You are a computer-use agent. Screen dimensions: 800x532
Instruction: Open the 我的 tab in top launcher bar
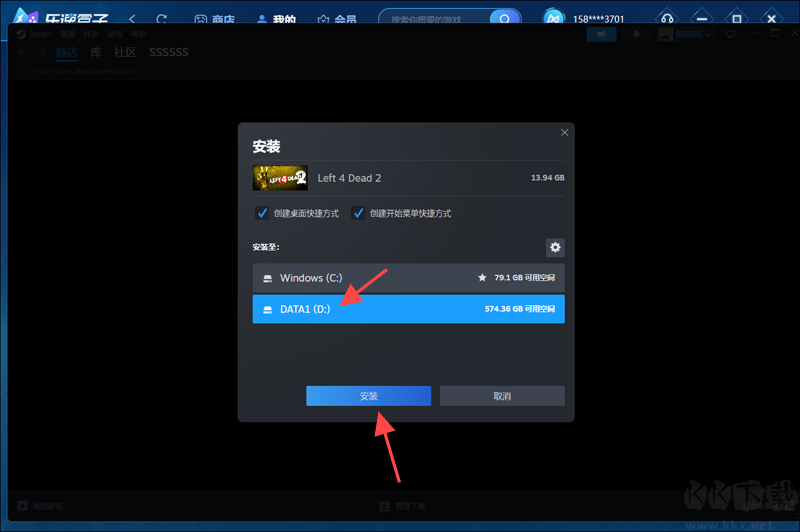(x=276, y=19)
